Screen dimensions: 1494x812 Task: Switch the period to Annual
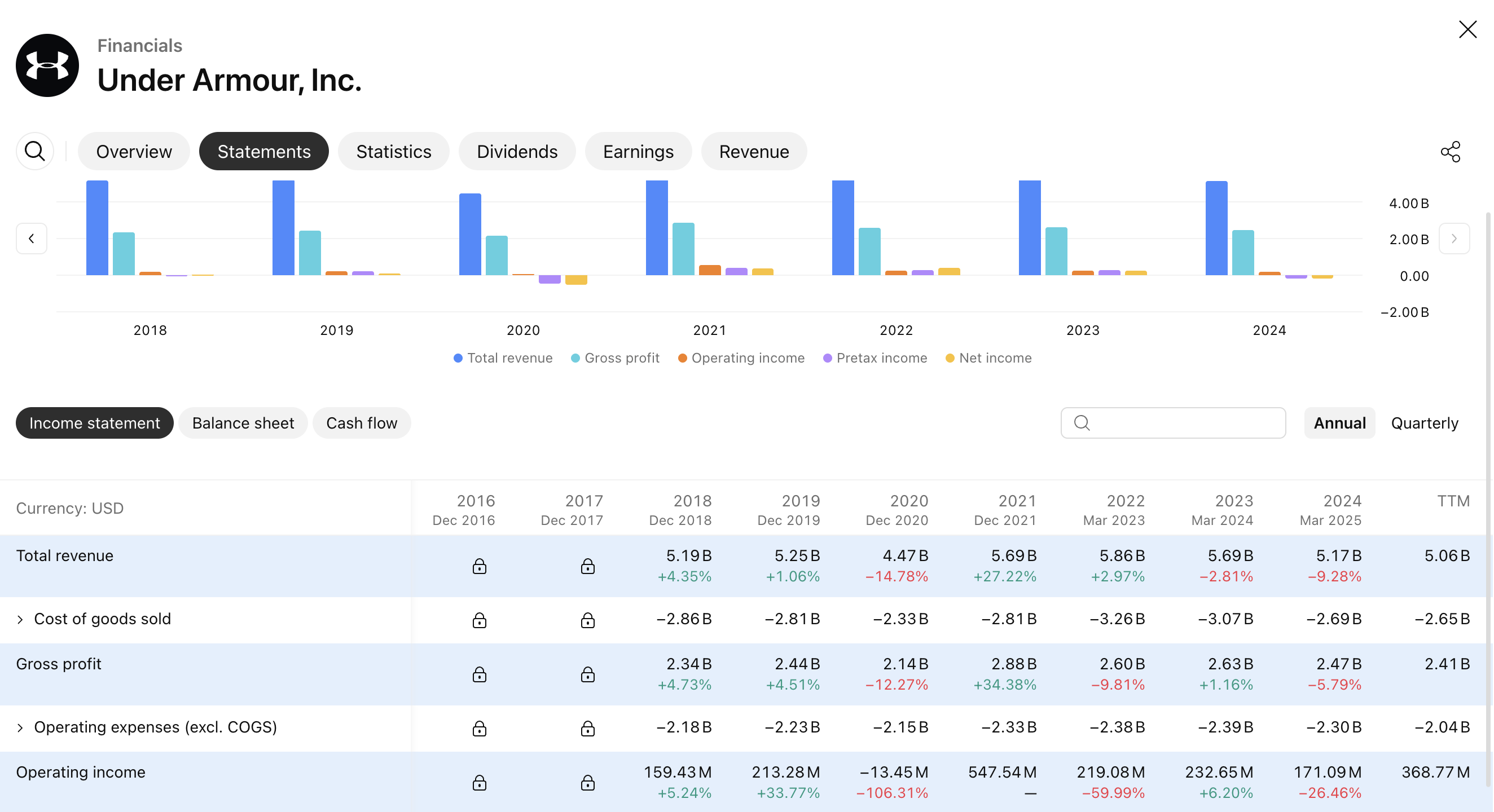(1340, 423)
